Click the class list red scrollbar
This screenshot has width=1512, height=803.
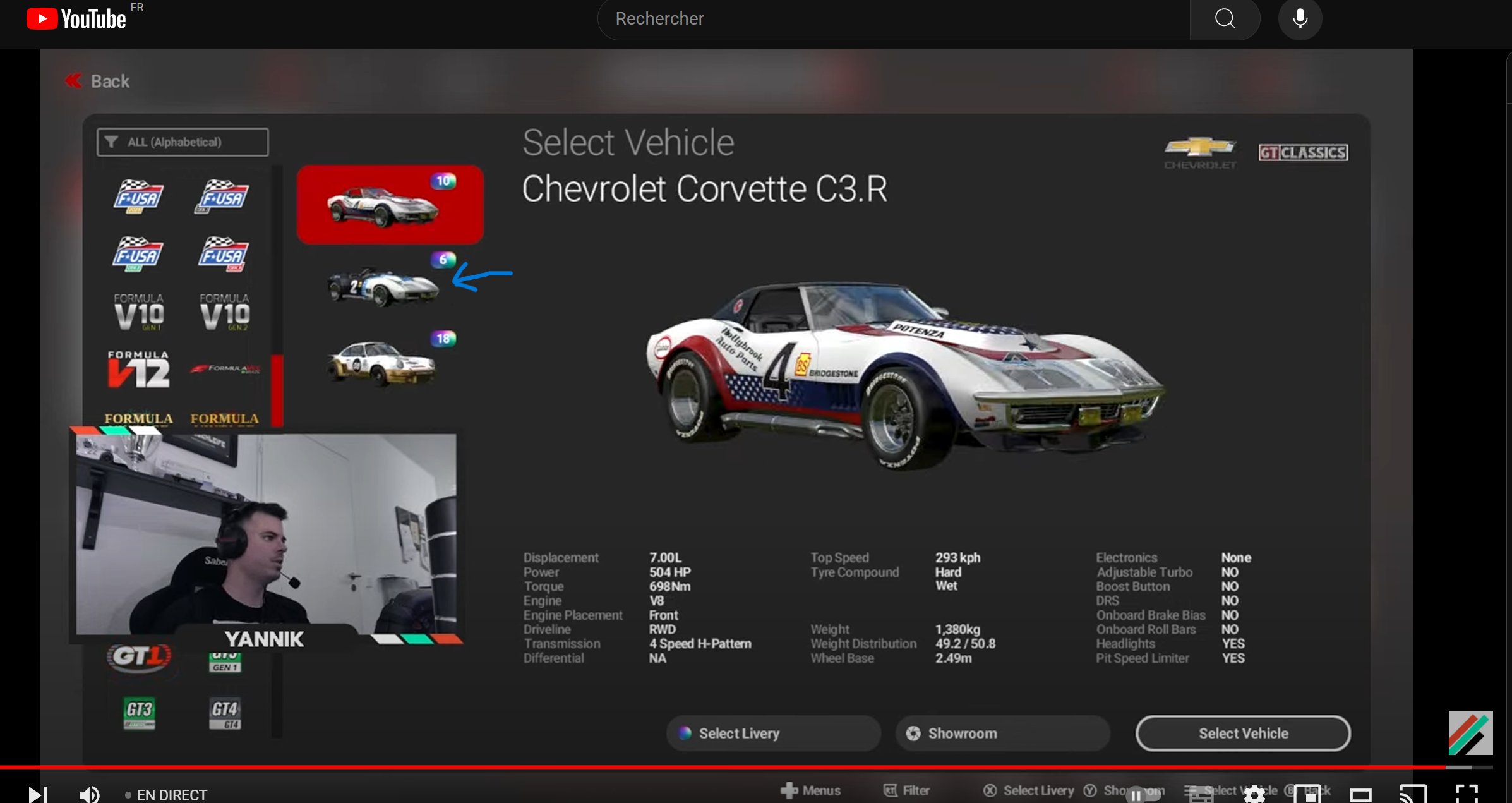click(x=277, y=390)
